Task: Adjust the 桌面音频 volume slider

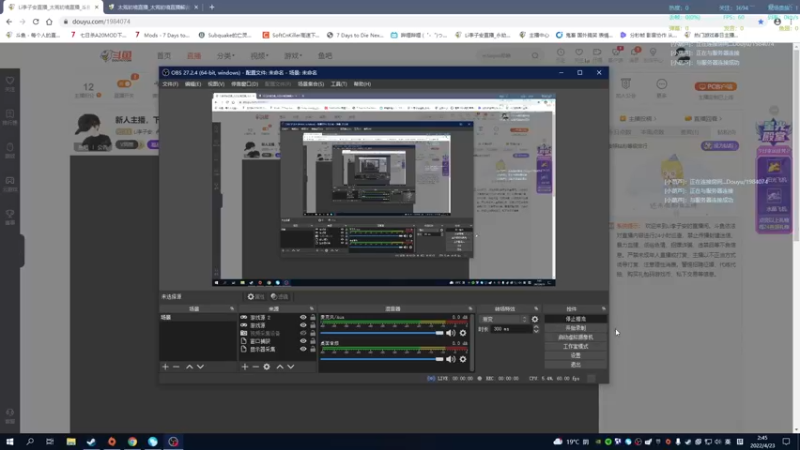Action: [x=382, y=359]
